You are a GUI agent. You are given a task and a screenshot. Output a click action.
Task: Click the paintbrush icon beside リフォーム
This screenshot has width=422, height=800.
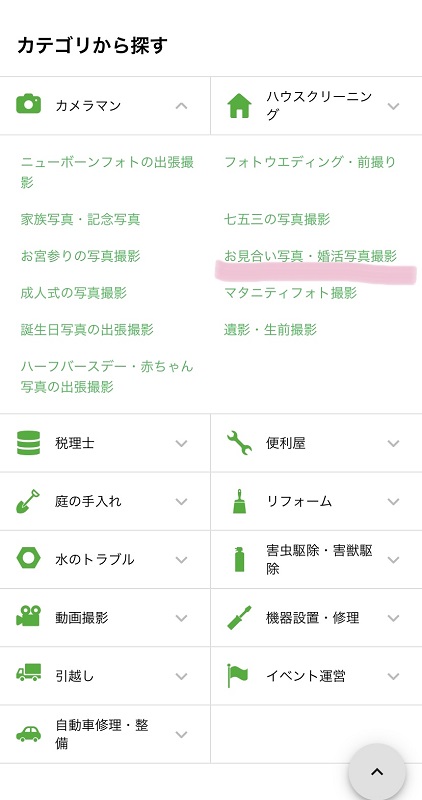pyautogui.click(x=239, y=501)
